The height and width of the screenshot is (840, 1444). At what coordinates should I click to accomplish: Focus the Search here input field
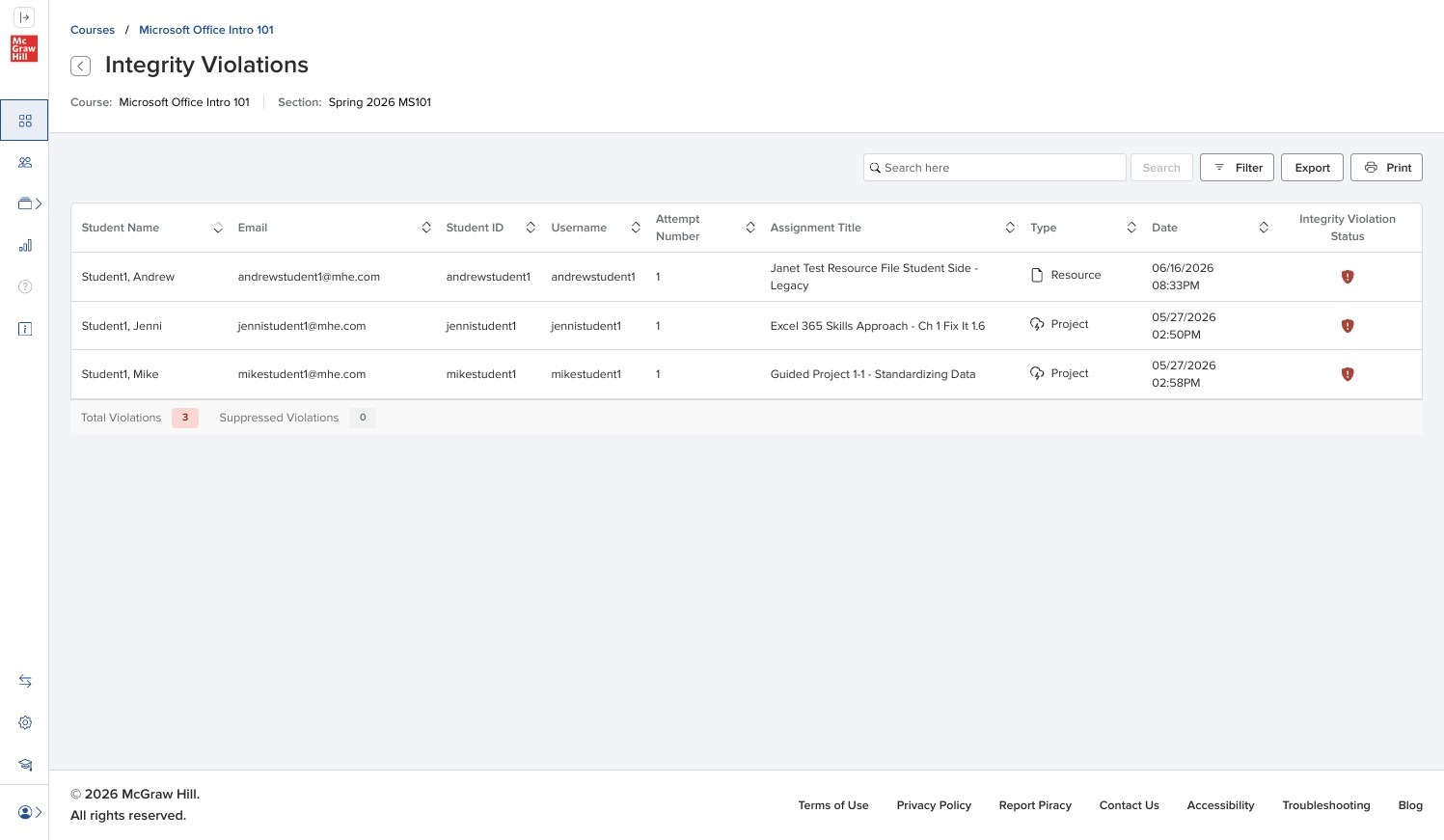(994, 168)
